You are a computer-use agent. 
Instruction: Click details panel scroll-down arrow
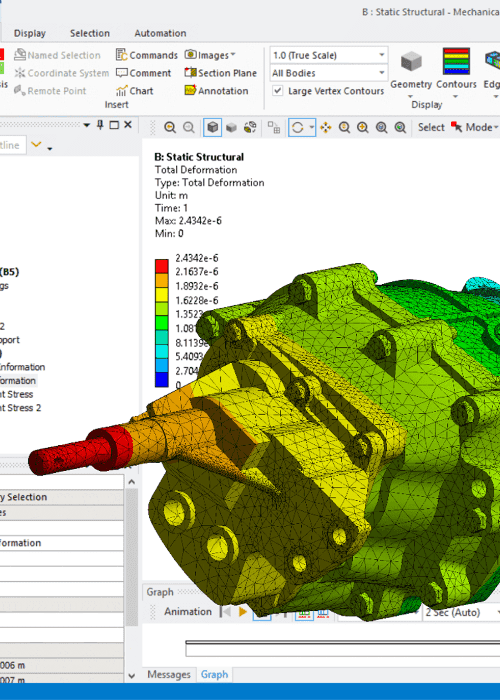point(131,676)
